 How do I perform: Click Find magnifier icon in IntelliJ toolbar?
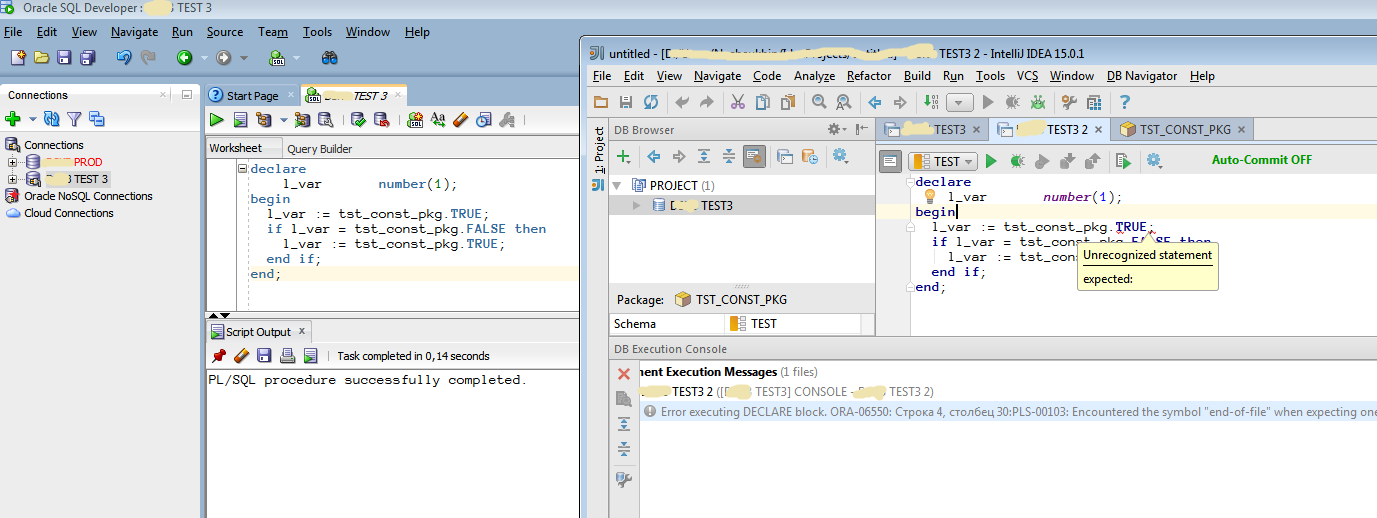pyautogui.click(x=819, y=102)
